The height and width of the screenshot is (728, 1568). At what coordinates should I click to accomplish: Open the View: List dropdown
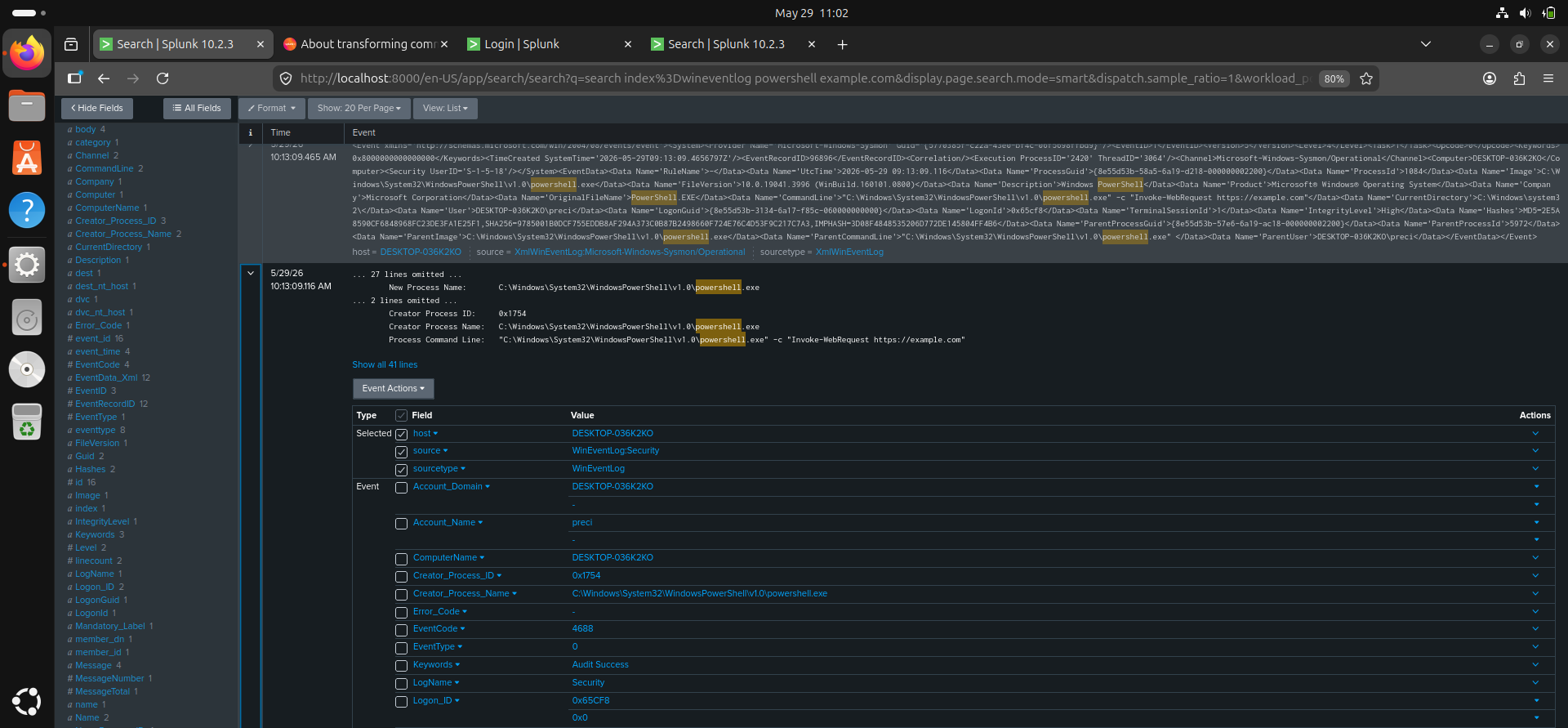click(x=446, y=108)
